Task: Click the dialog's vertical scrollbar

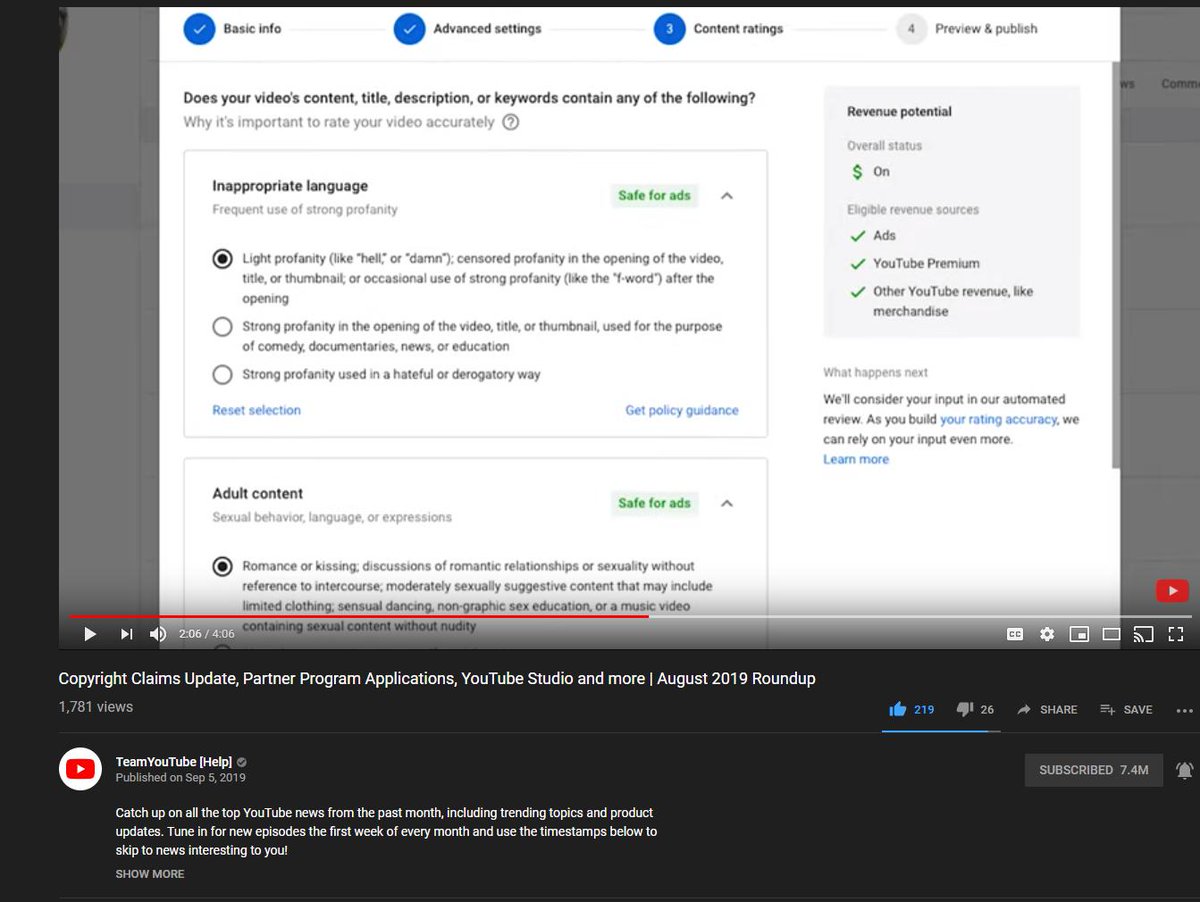Action: pyautogui.click(x=1116, y=265)
